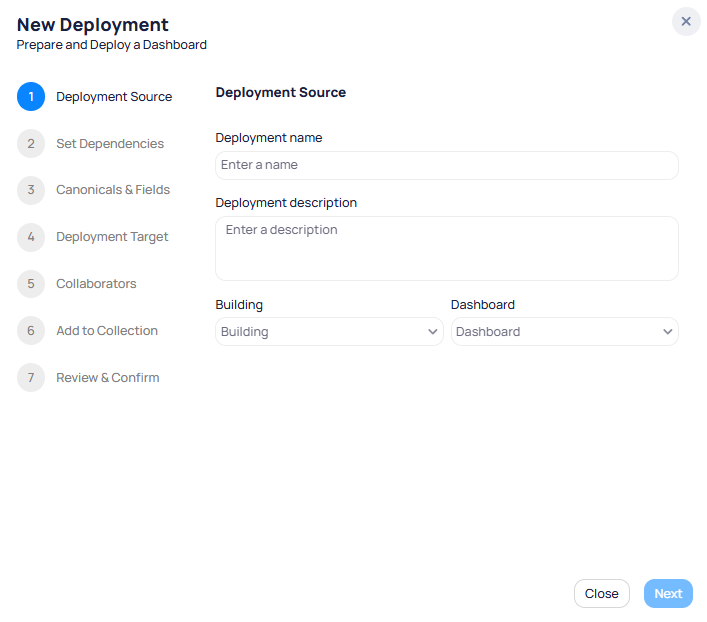Viewport: 707px width, 622px height.
Task: Select the step 7 circle badge
Action: tap(31, 378)
